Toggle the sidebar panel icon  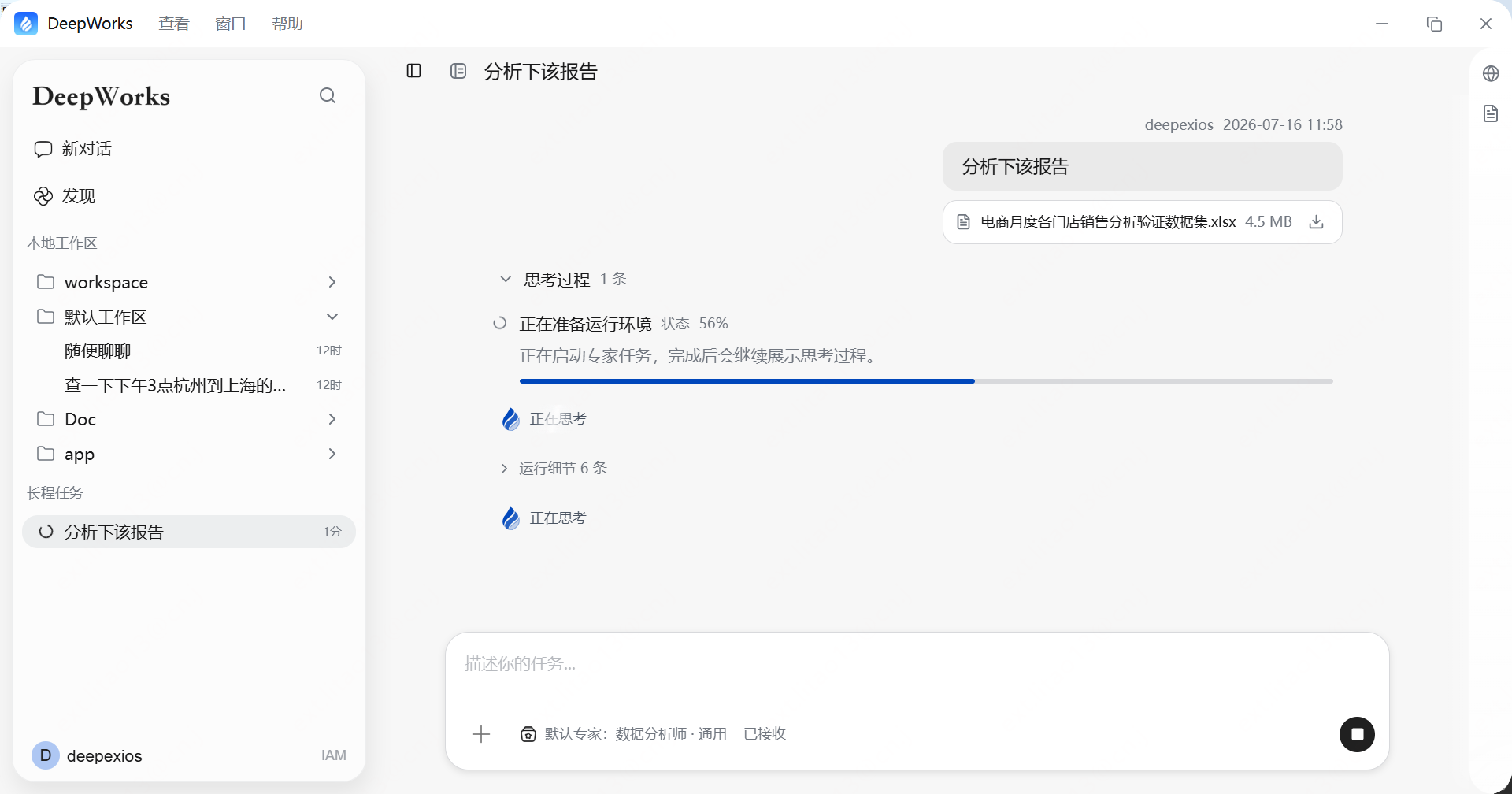pyautogui.click(x=413, y=71)
